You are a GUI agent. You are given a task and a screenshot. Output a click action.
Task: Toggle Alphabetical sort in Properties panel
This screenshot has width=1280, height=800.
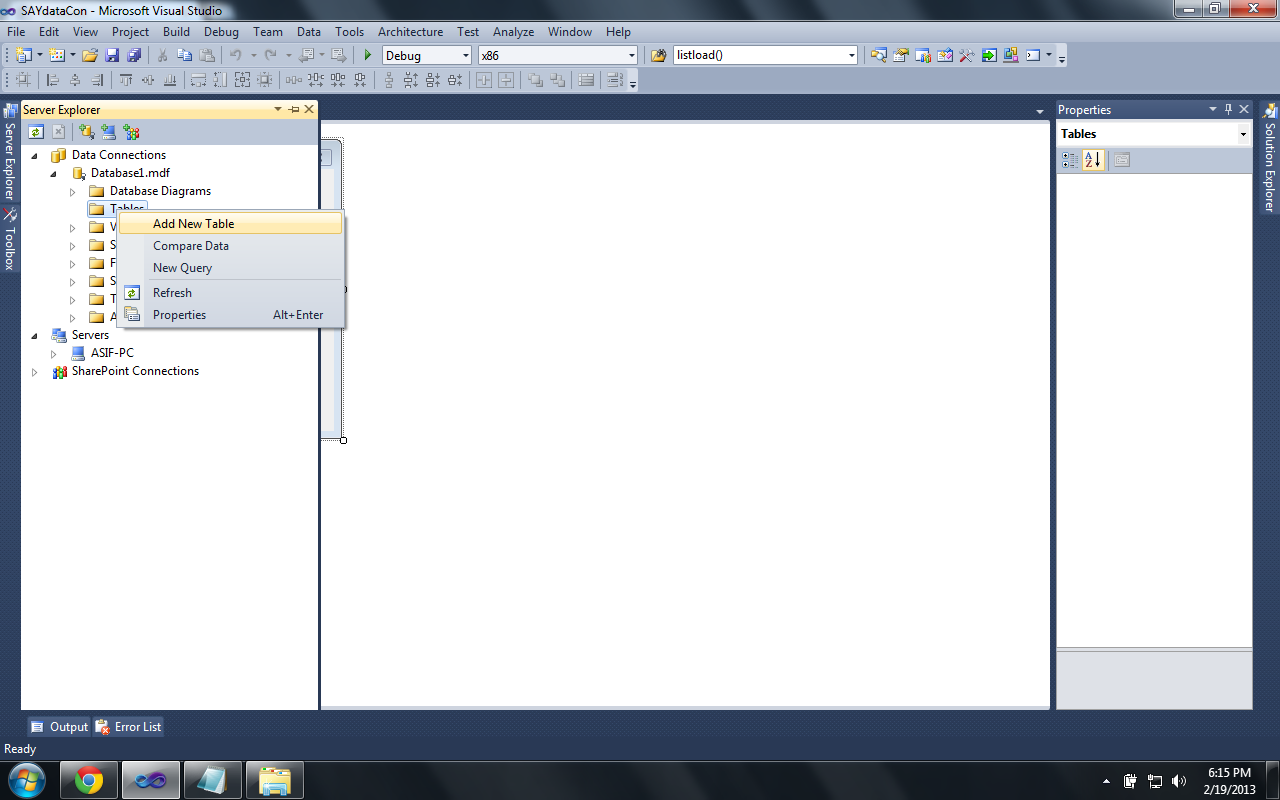(1093, 160)
